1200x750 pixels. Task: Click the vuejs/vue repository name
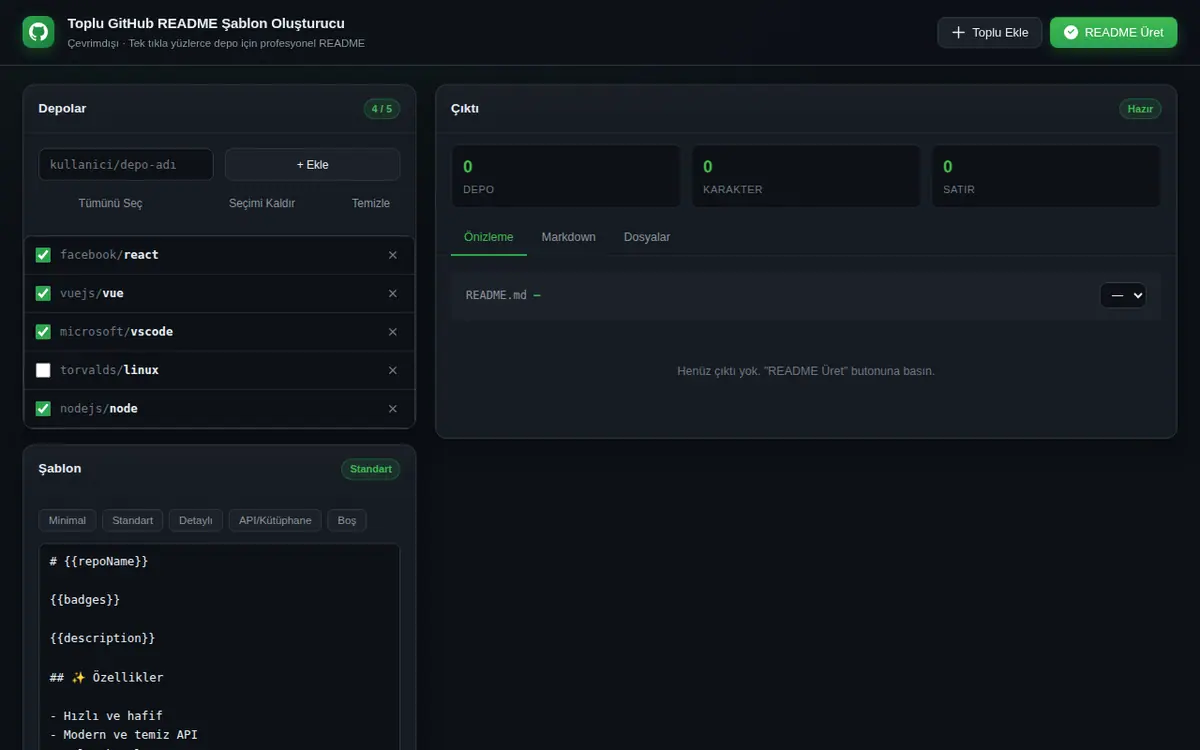[x=92, y=294]
